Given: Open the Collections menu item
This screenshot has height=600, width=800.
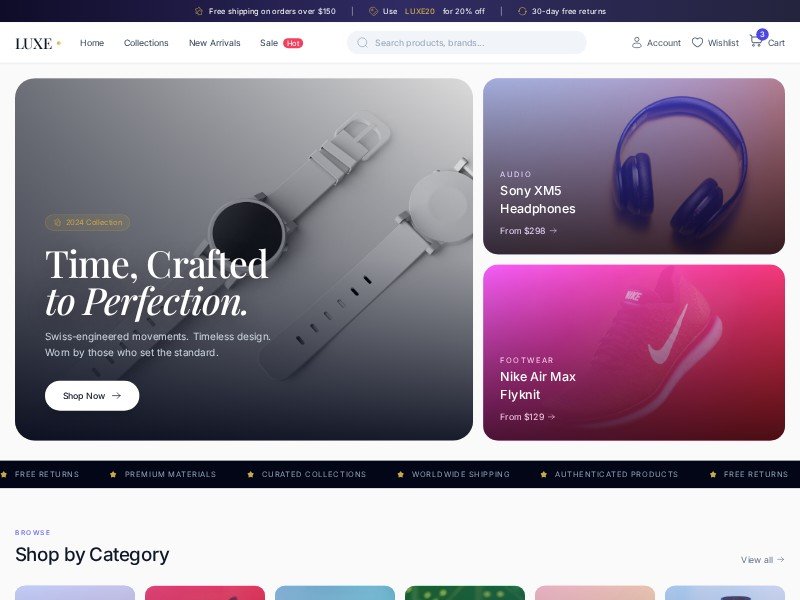Looking at the screenshot, I should 146,43.
